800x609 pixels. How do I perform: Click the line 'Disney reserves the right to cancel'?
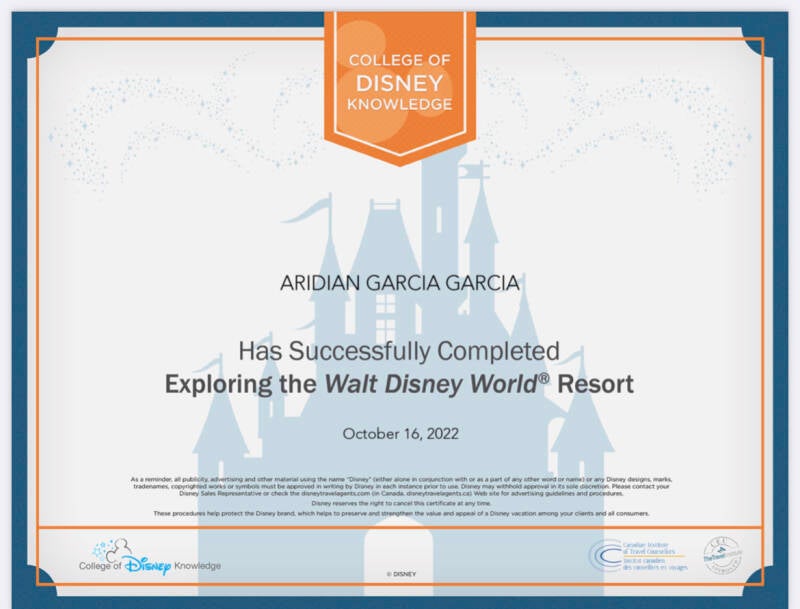pos(401,503)
